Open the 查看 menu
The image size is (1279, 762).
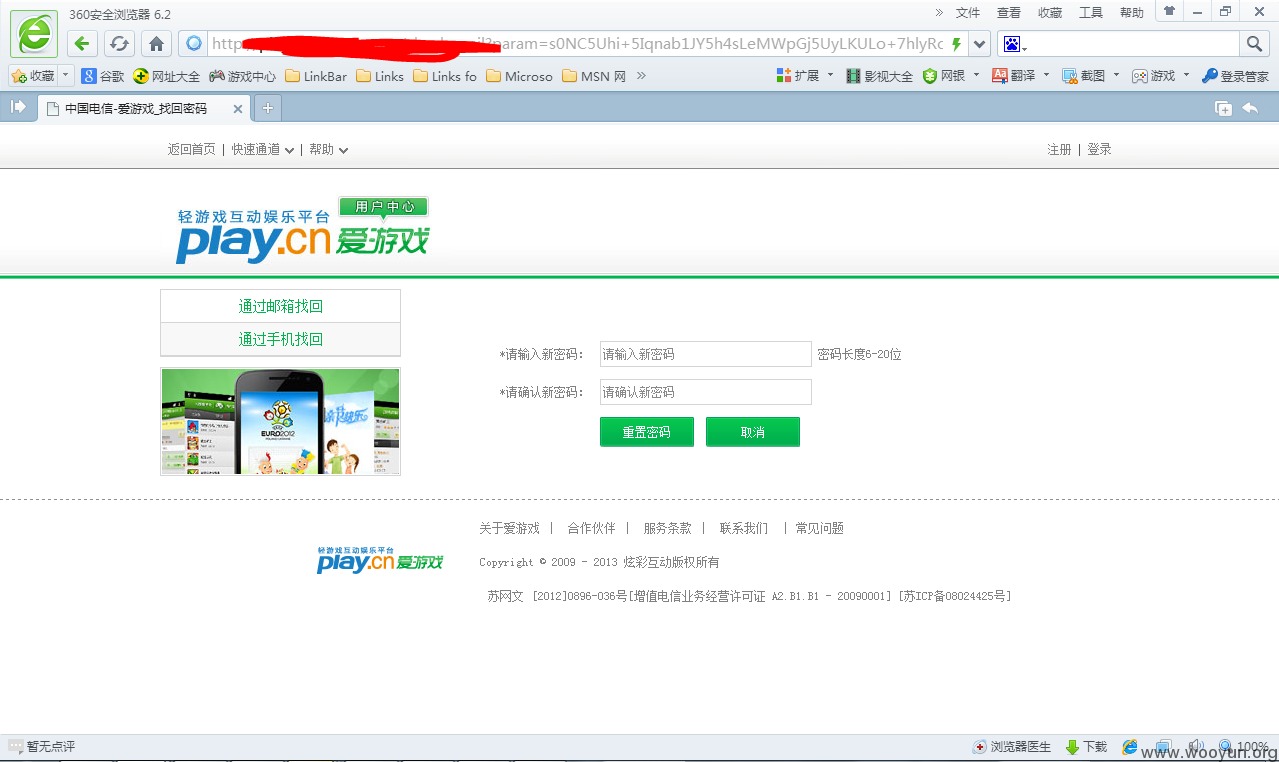1009,13
